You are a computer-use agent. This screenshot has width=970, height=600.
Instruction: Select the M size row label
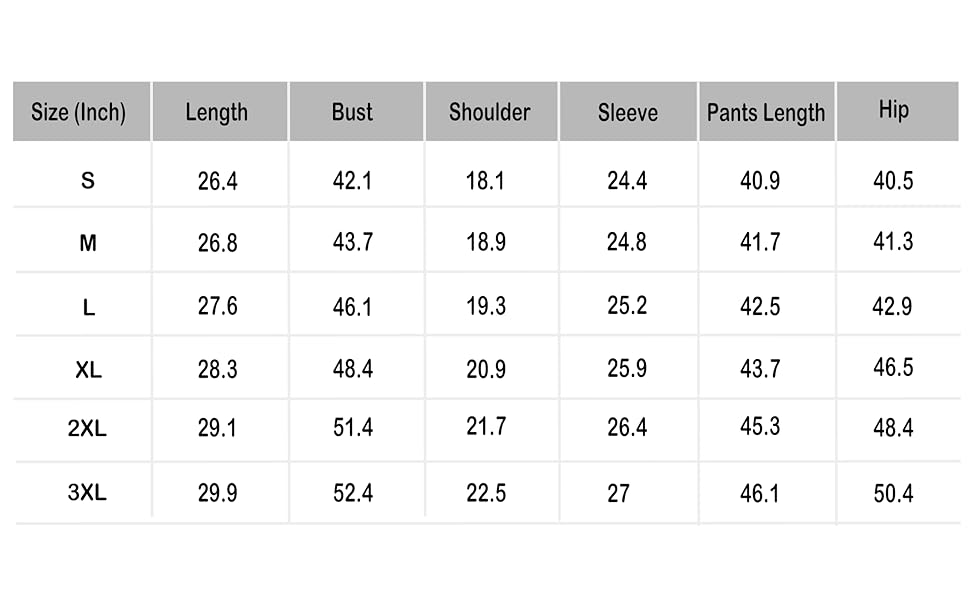[88, 243]
